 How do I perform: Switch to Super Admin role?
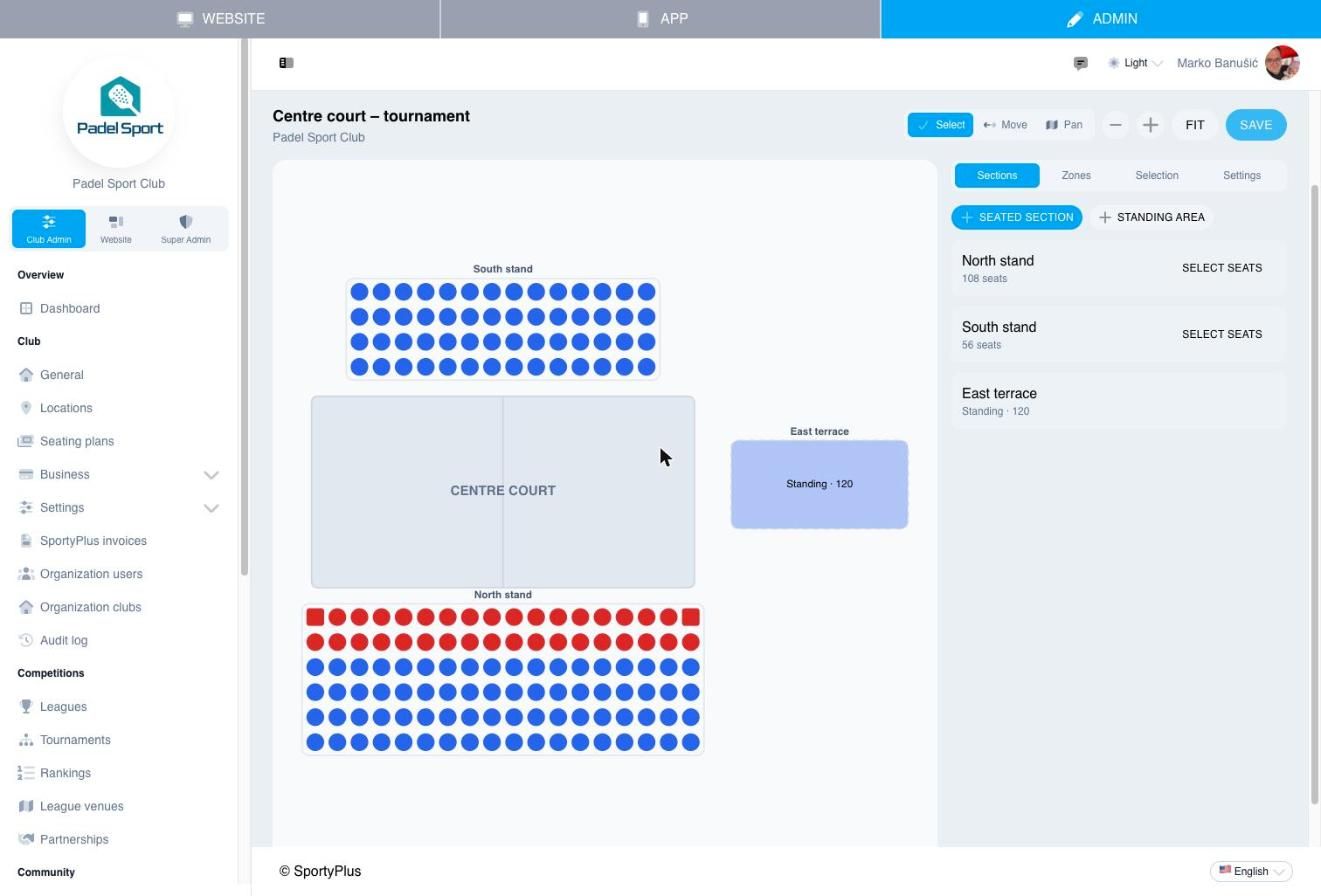(x=186, y=229)
